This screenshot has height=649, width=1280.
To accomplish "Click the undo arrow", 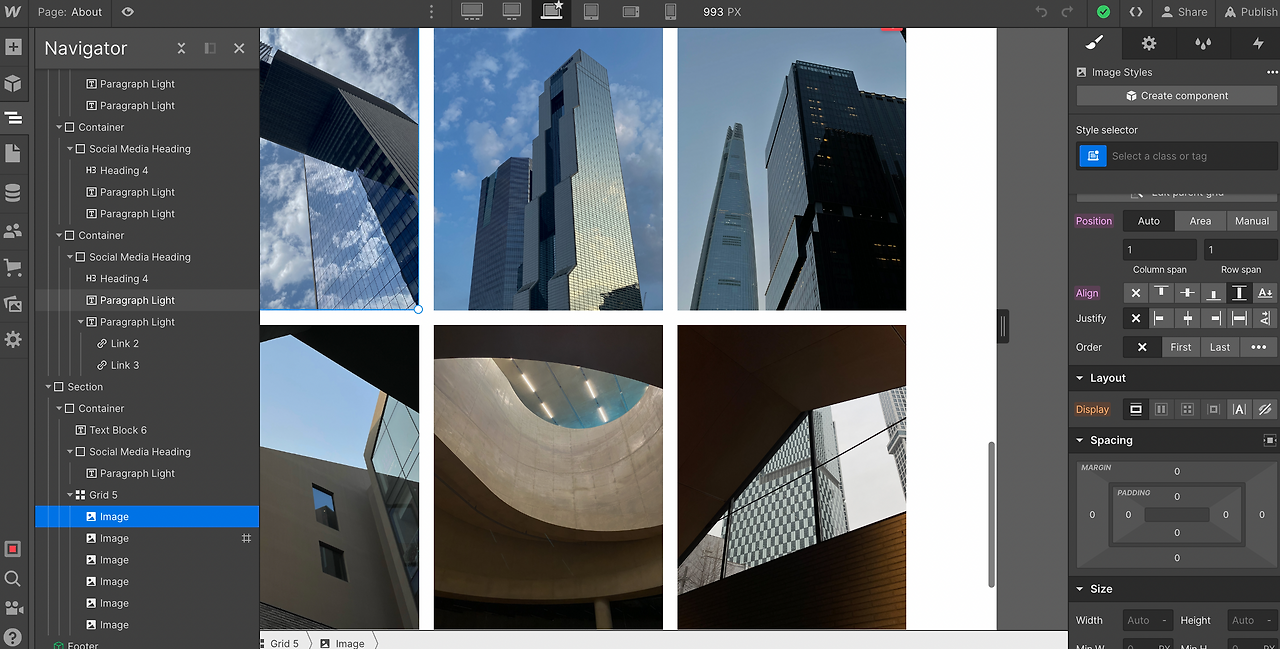I will (x=1041, y=12).
